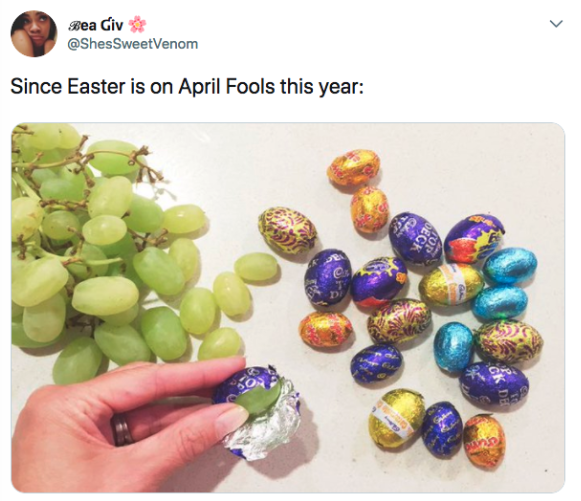Image resolution: width=581 pixels, height=501 pixels.
Task: Click the lone grape nearest the eggs
Action: 256,266
